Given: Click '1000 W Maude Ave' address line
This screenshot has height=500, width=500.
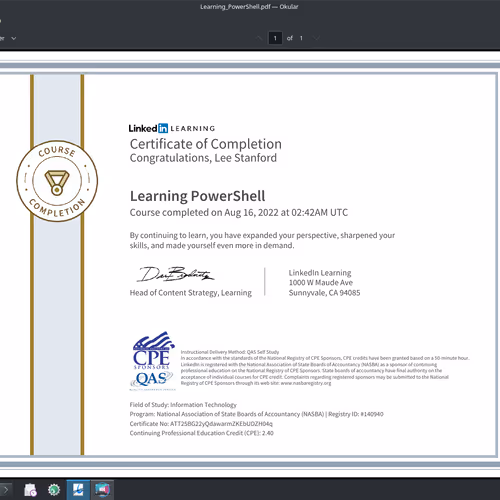Looking at the screenshot, I should [321, 283].
